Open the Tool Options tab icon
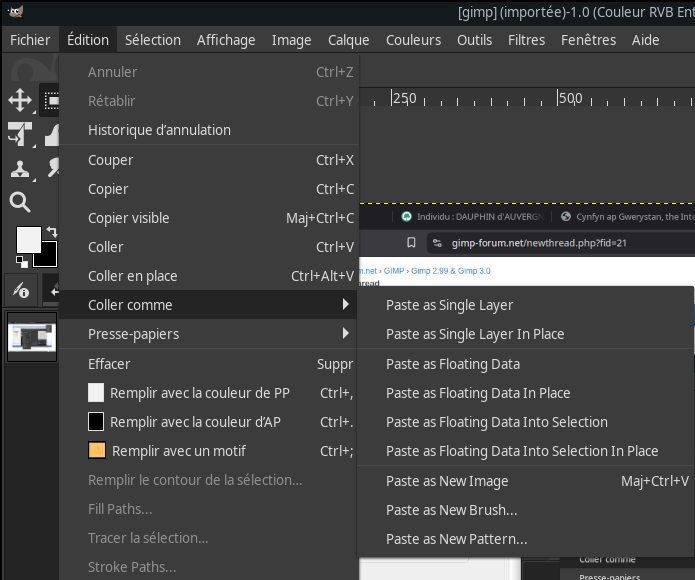Screen dimensions: 695x580 (20, 290)
